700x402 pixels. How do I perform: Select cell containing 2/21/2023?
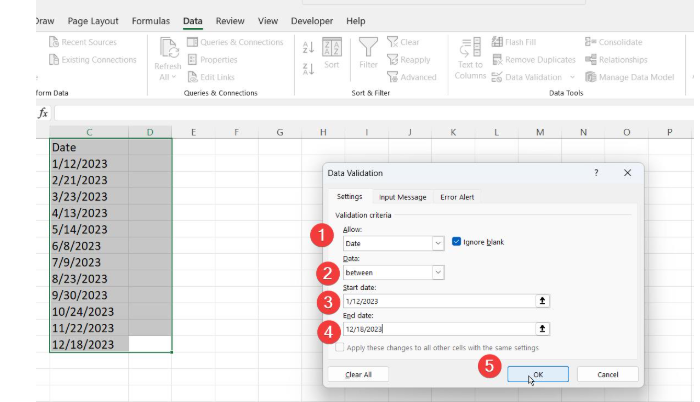pos(89,180)
